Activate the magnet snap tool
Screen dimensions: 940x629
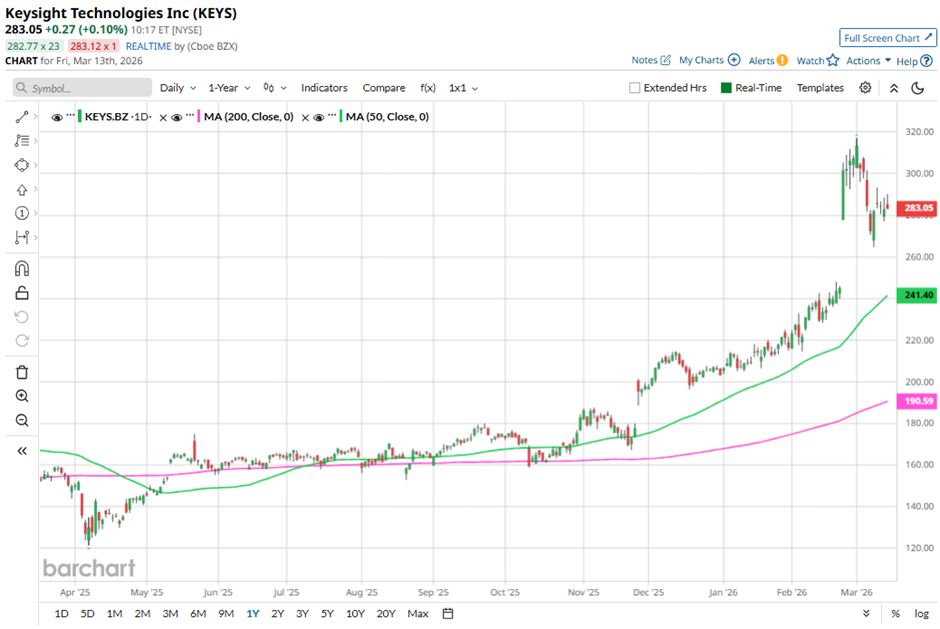pyautogui.click(x=21, y=268)
